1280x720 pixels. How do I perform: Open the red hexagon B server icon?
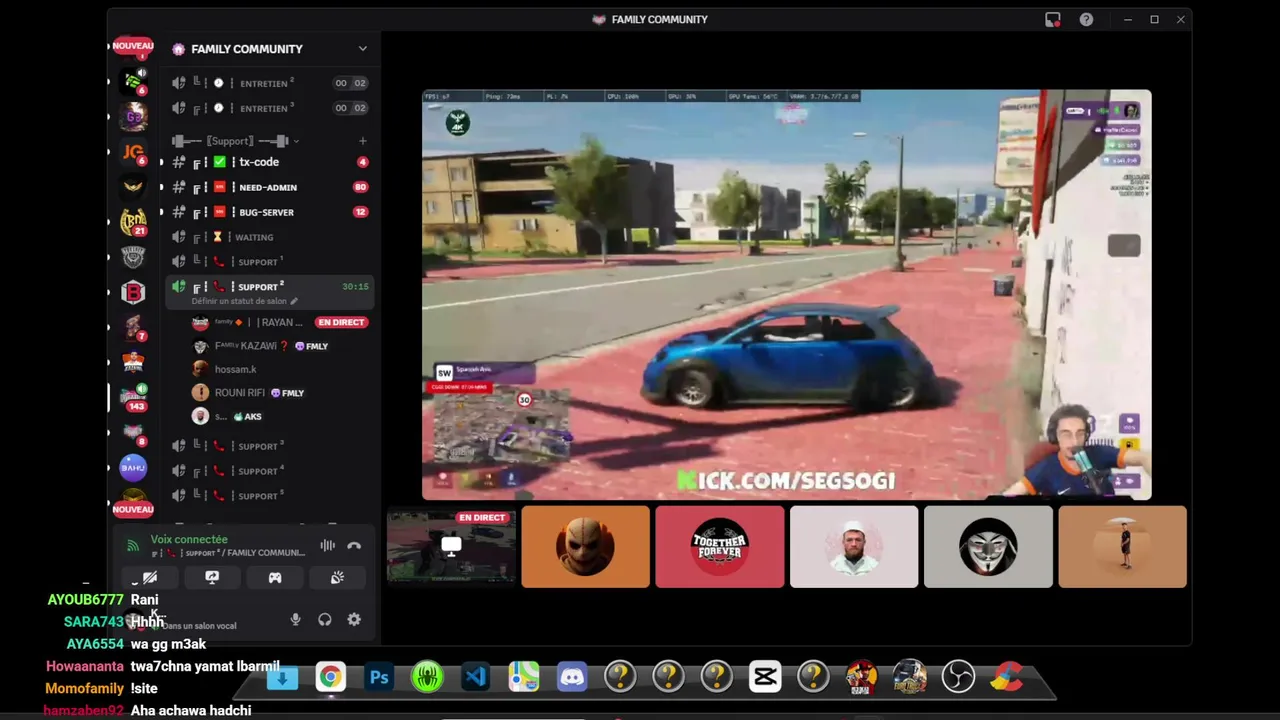tap(133, 292)
